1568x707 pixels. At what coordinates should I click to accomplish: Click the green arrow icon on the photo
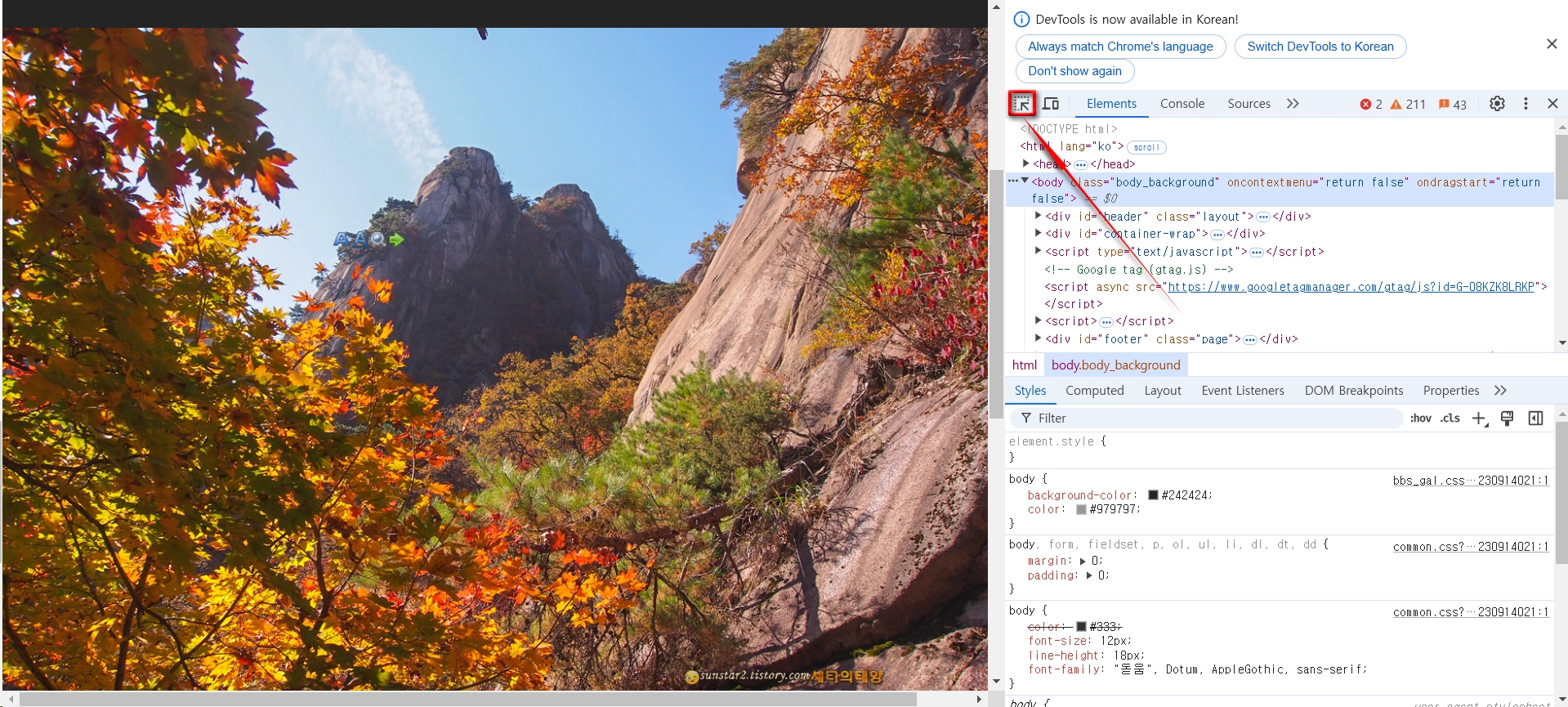point(396,239)
